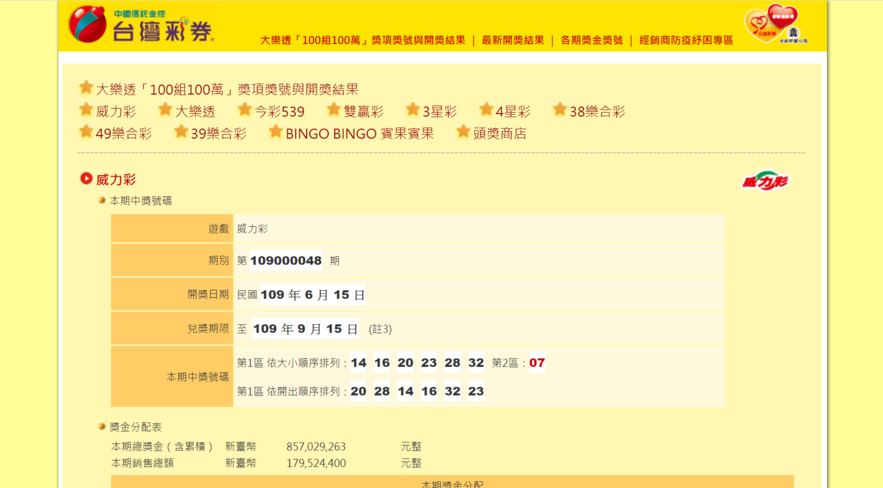Click the 本期中獎號碼 bullet heading

[141, 201]
